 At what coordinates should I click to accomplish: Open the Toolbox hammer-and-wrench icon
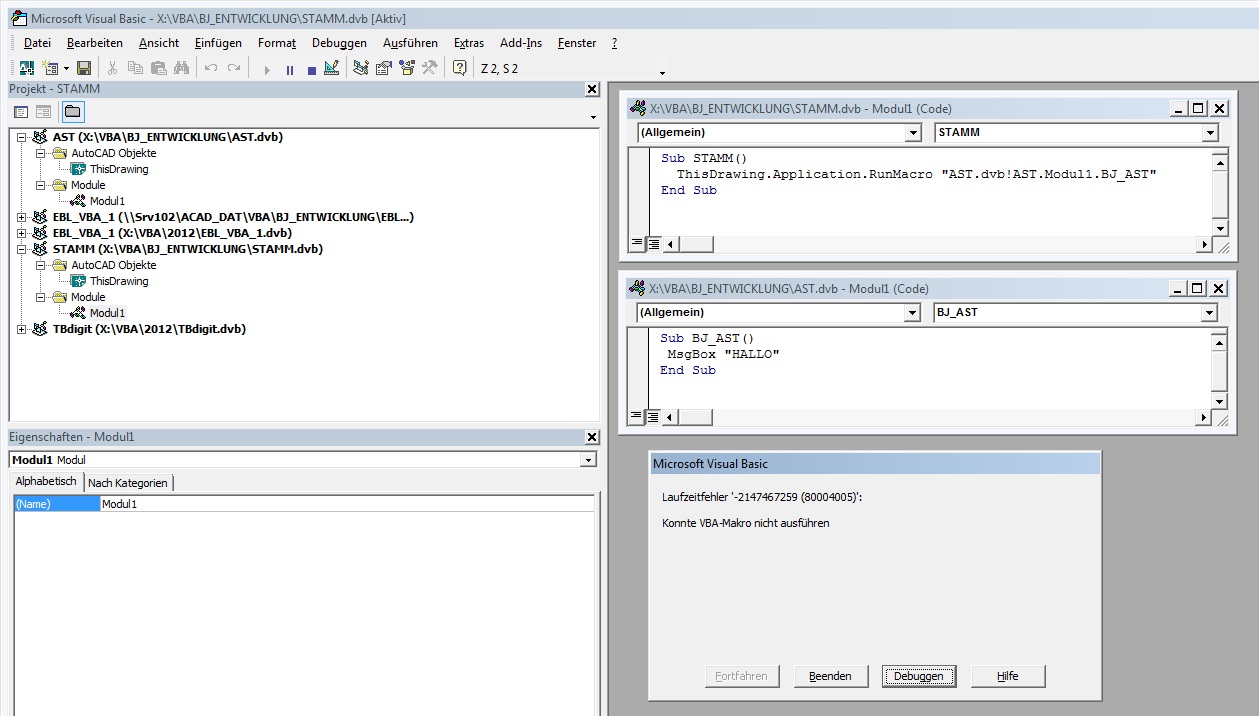coord(429,68)
